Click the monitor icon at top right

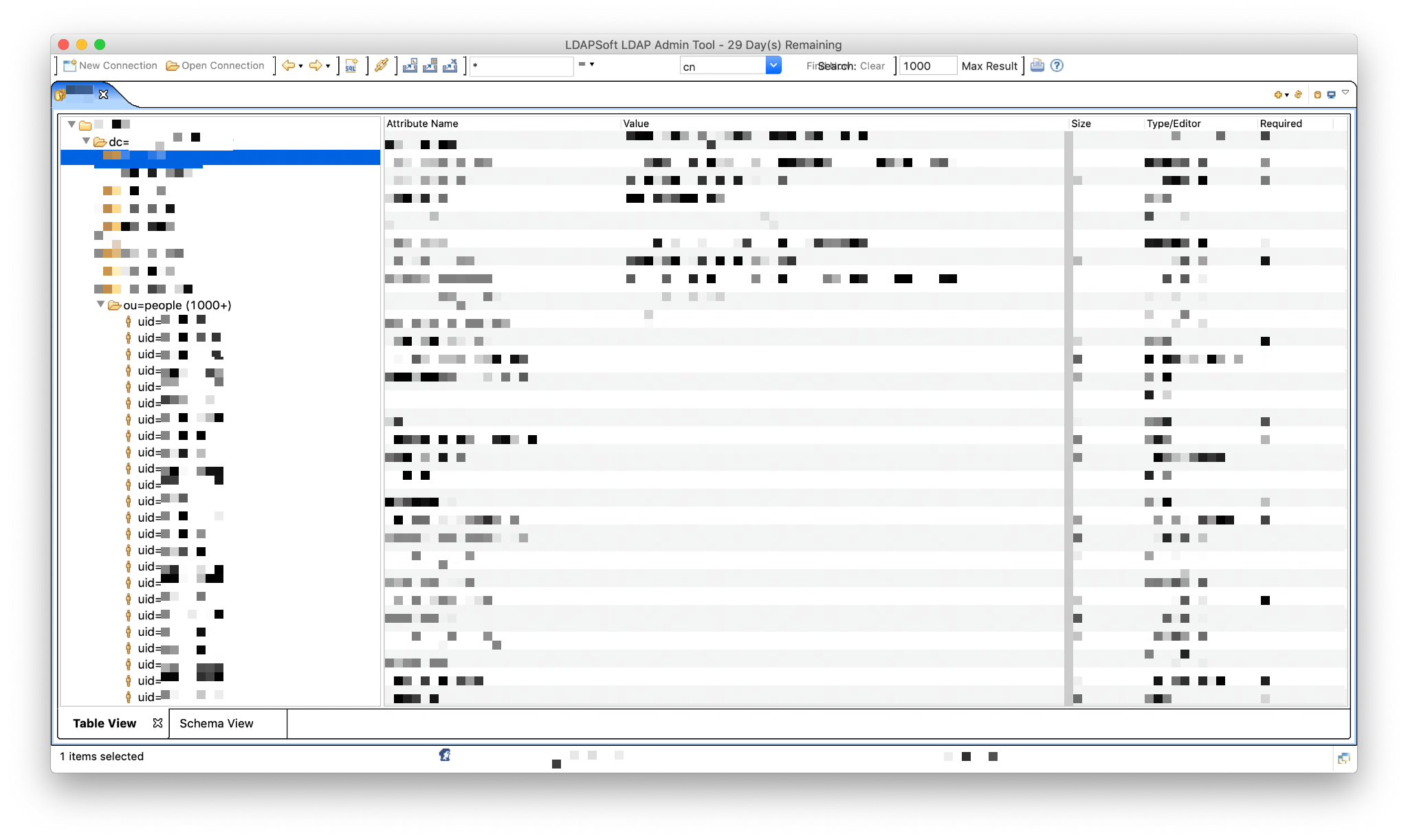[x=1331, y=95]
